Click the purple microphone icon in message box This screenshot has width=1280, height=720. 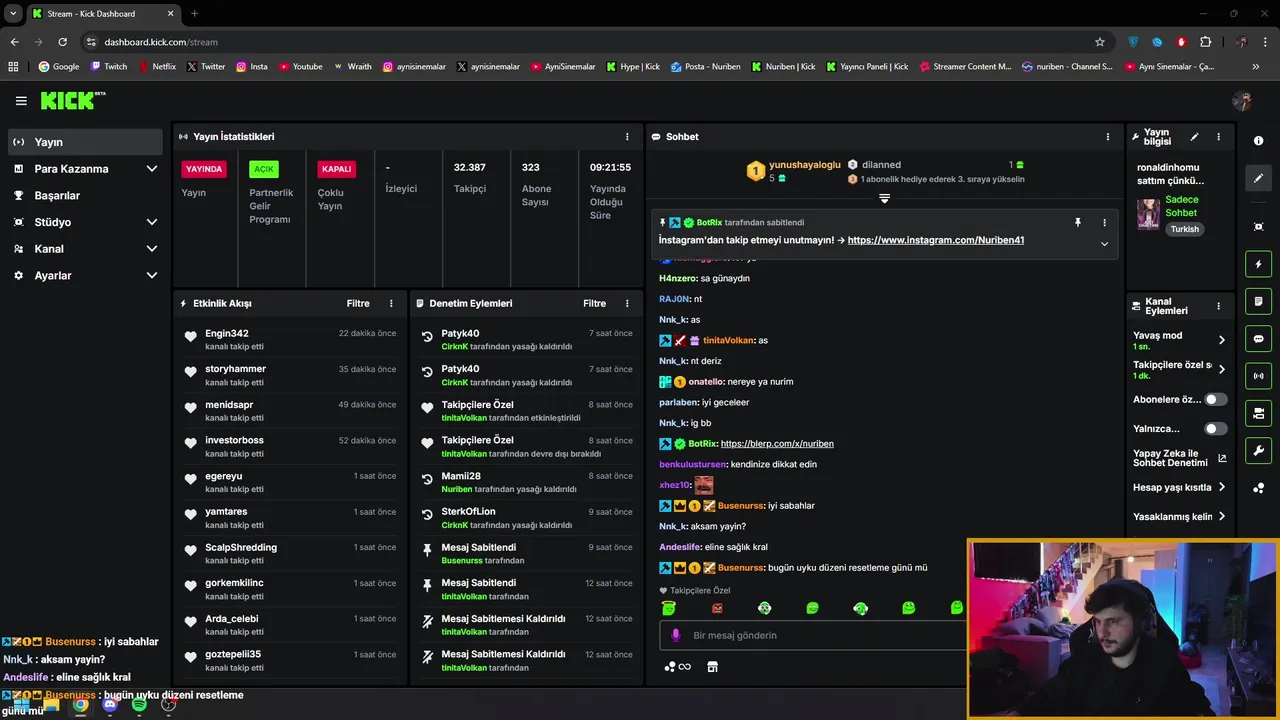tap(676, 635)
